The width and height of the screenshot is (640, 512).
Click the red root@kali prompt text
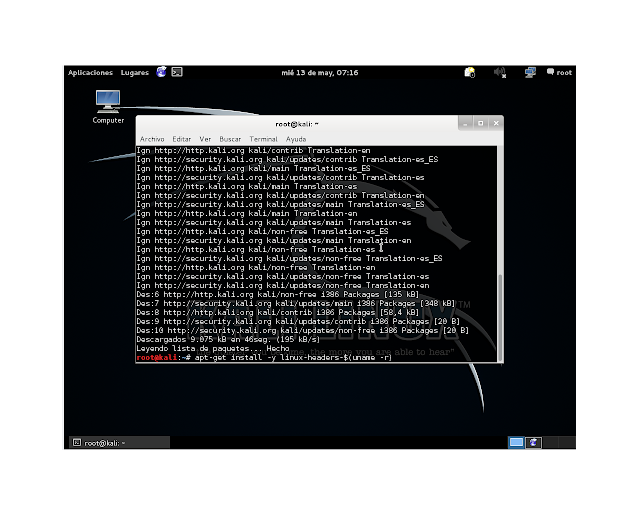[x=157, y=358]
